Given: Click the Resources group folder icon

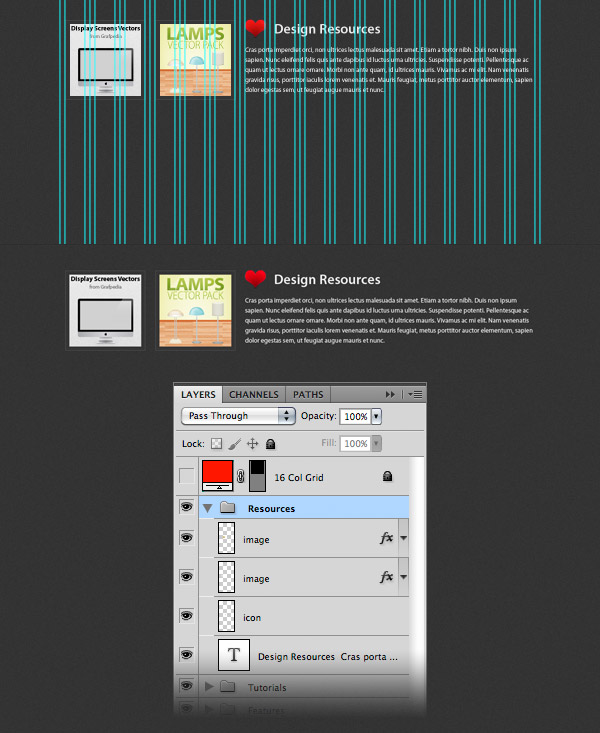Looking at the screenshot, I should pyautogui.click(x=227, y=507).
